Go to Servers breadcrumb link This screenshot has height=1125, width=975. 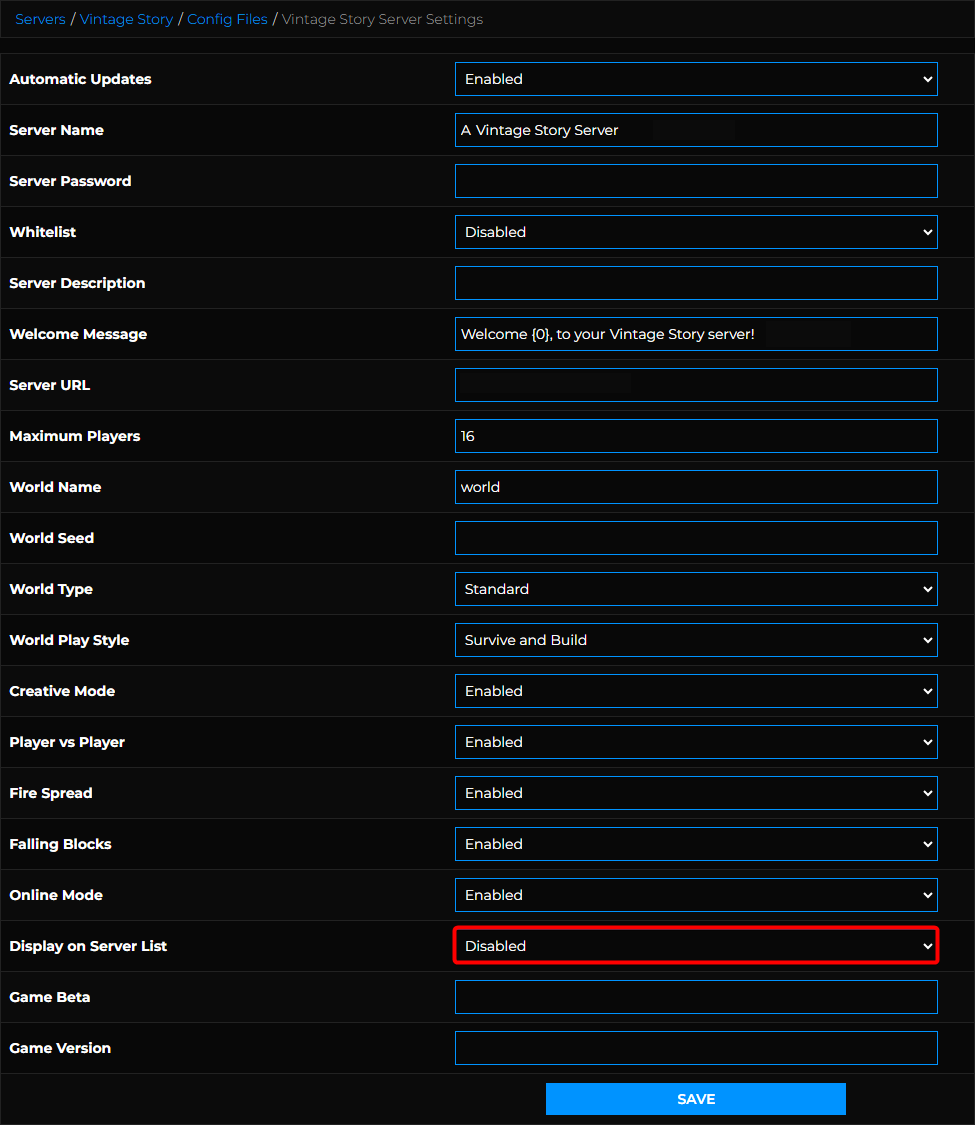coord(40,19)
